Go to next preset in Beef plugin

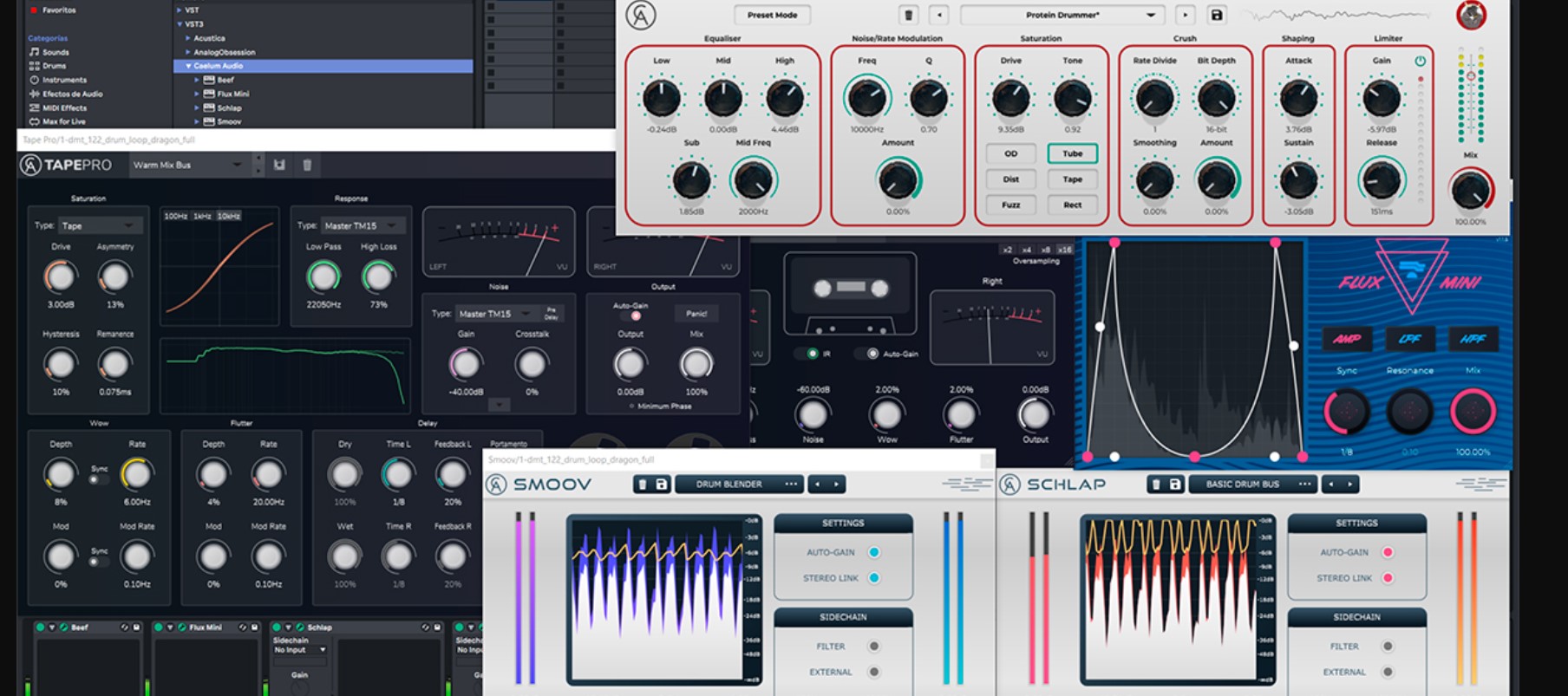click(x=1185, y=15)
